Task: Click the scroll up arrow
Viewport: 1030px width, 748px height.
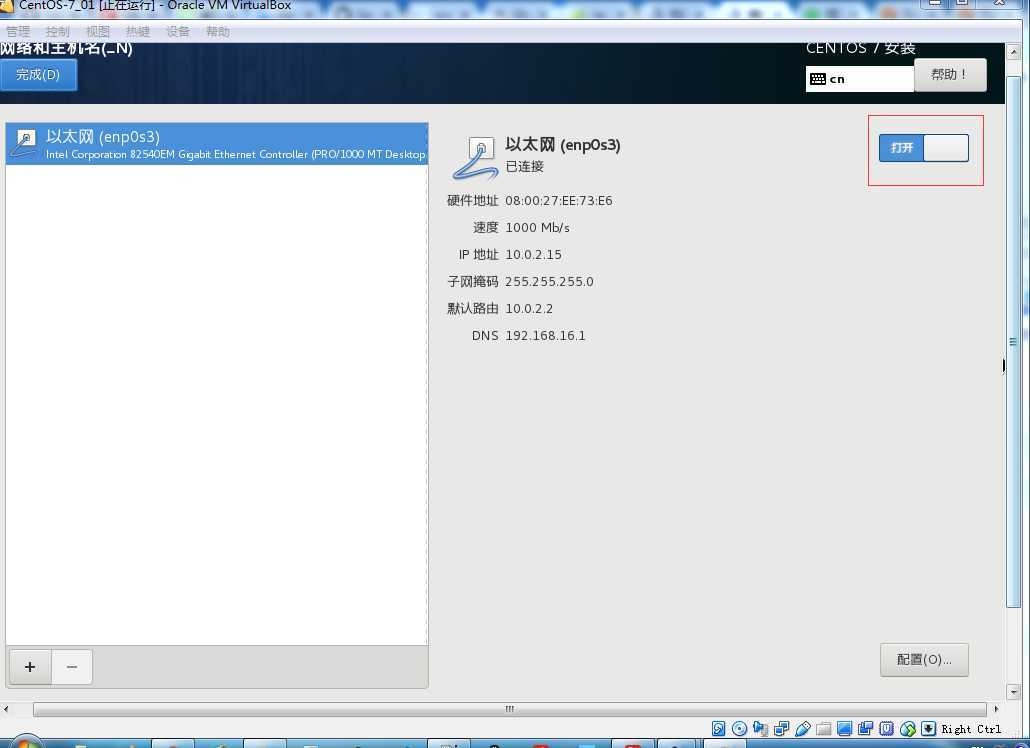Action: click(x=1014, y=52)
